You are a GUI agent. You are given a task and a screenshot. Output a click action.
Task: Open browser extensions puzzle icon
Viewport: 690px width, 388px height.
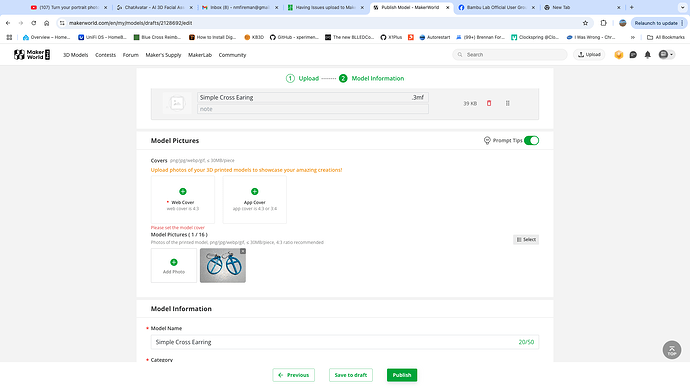[603, 23]
